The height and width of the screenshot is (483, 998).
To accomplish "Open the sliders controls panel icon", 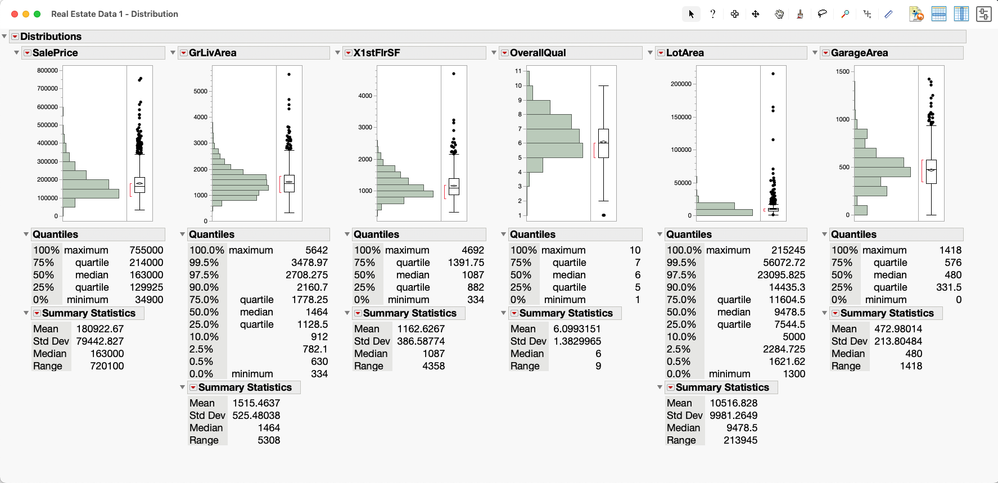I will (x=983, y=14).
